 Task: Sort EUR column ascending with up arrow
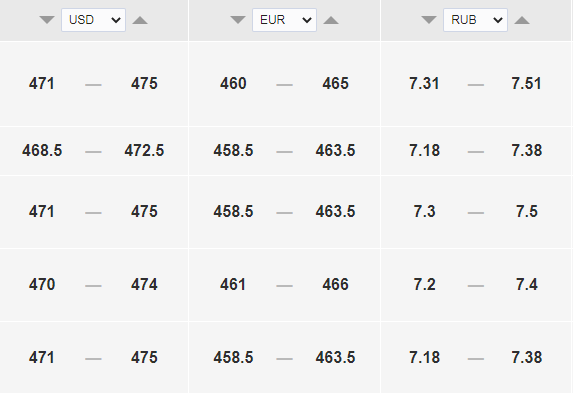(331, 20)
